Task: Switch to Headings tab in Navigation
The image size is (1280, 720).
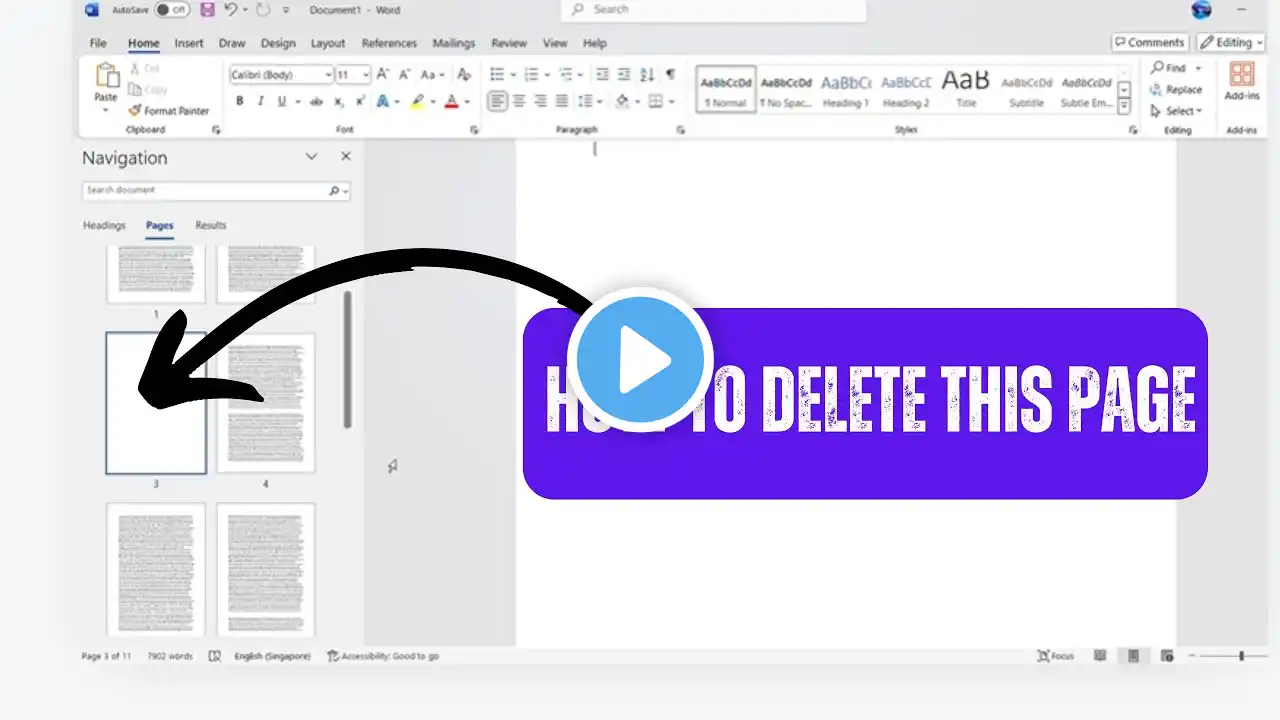Action: click(104, 225)
